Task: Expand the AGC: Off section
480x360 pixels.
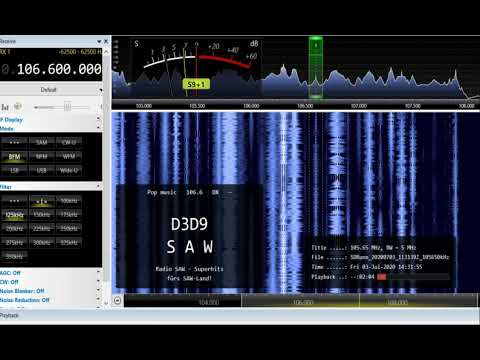Action: 98,273
